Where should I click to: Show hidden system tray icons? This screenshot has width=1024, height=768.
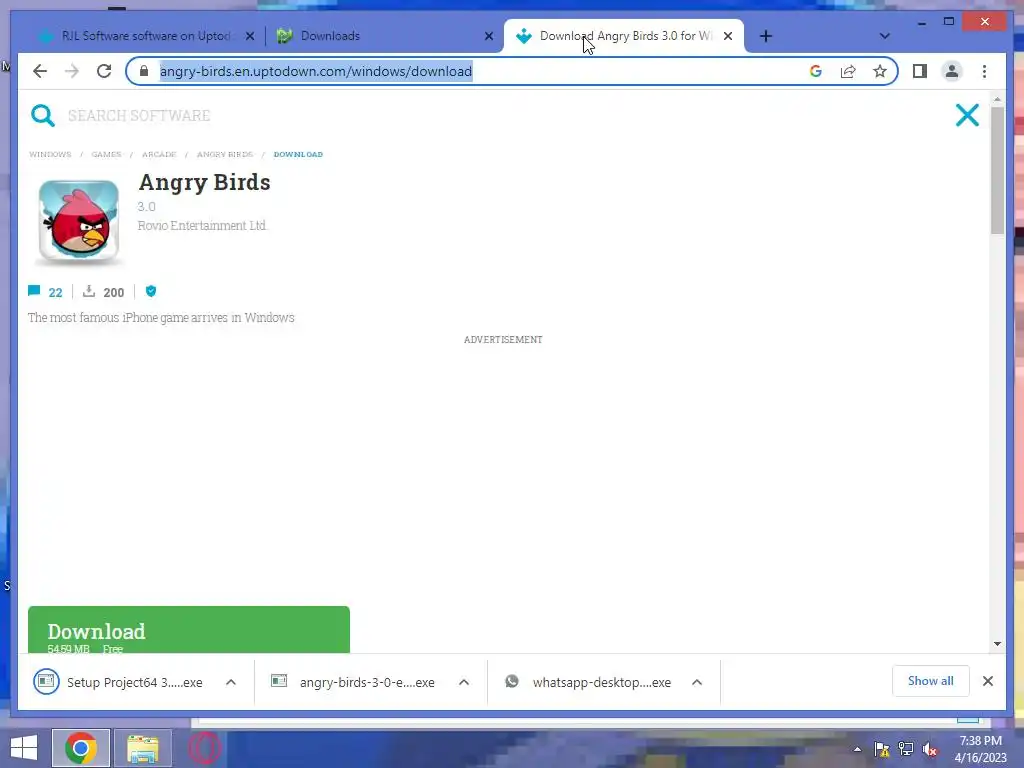(x=857, y=749)
